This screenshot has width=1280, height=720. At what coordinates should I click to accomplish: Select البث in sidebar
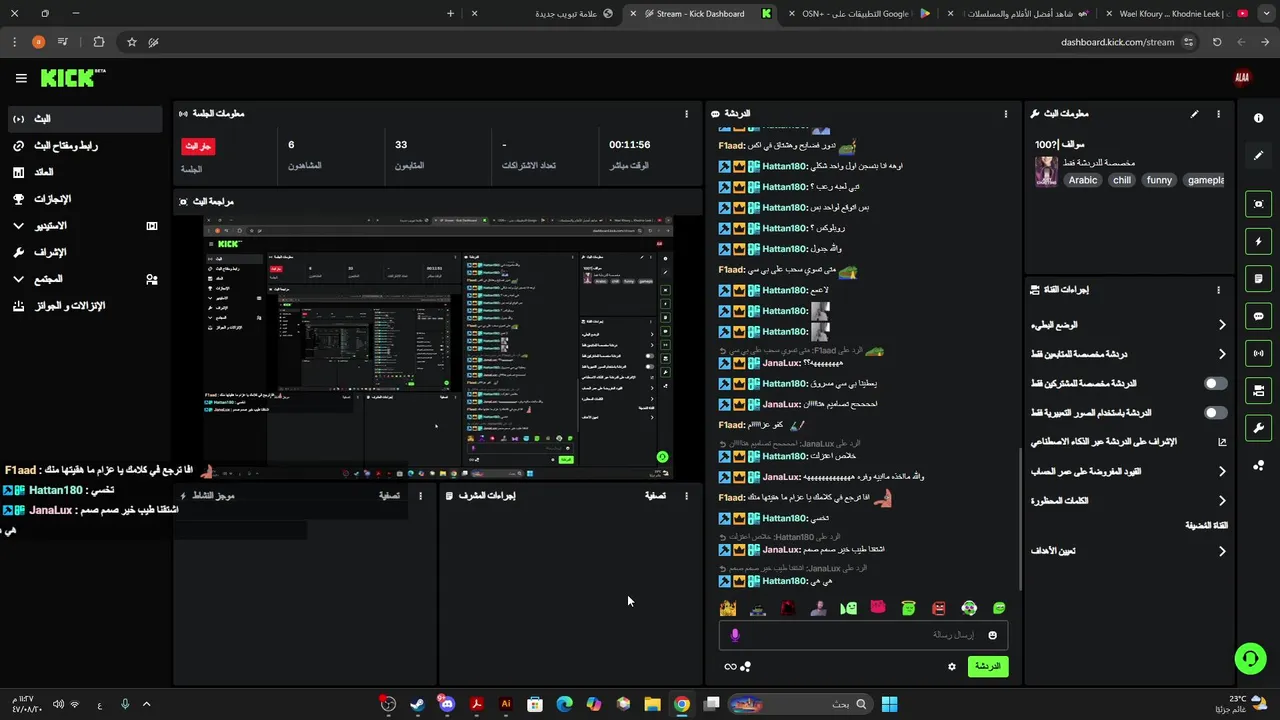point(85,119)
